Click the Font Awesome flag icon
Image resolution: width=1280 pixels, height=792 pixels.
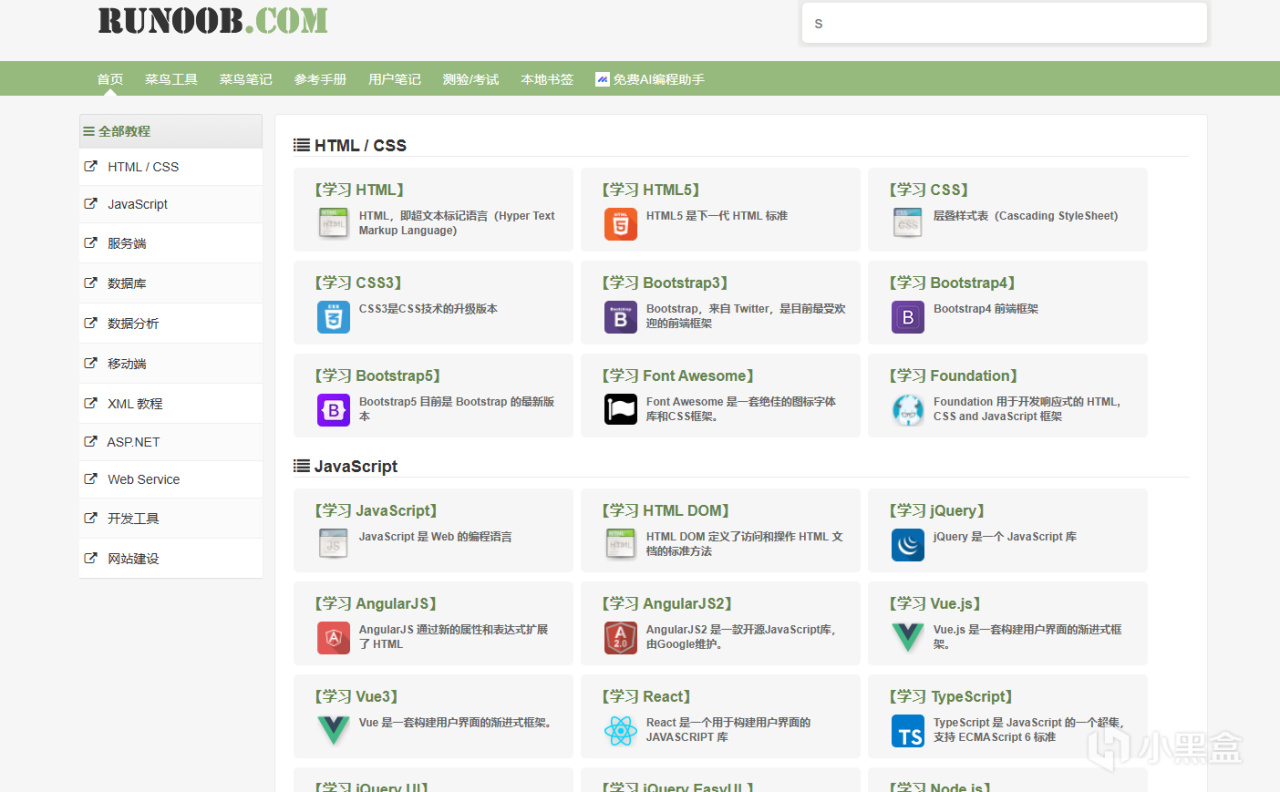point(620,409)
